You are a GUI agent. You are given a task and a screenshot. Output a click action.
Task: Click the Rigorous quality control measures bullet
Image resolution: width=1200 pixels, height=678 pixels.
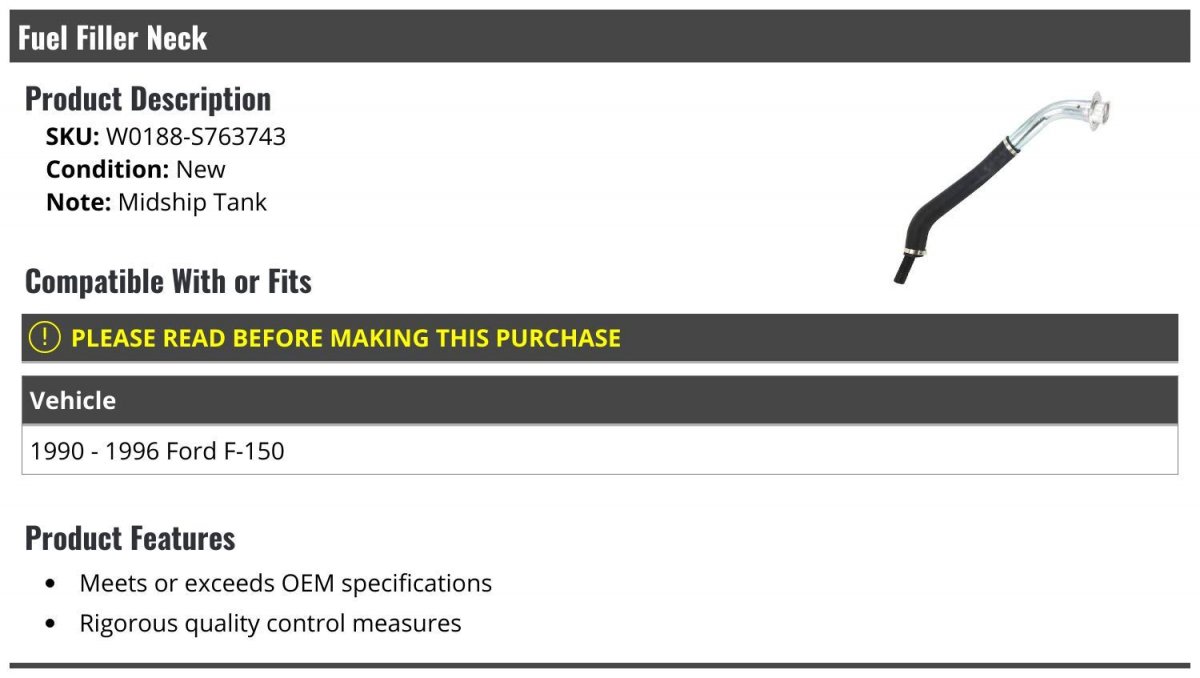pyautogui.click(x=270, y=624)
